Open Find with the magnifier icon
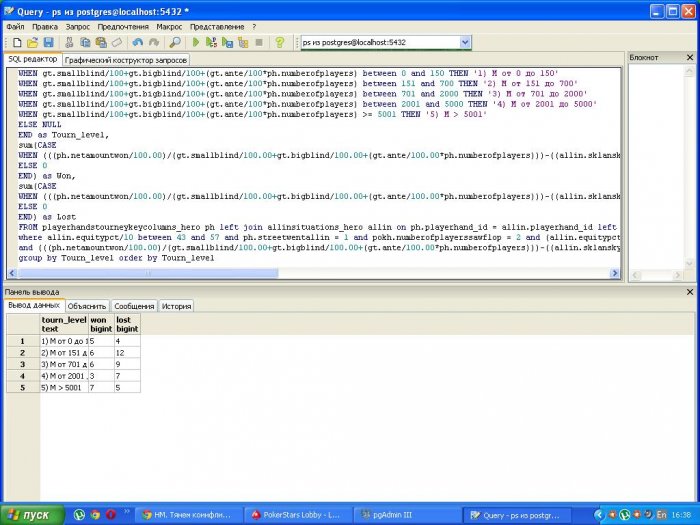The width and height of the screenshot is (700, 525). point(175,43)
